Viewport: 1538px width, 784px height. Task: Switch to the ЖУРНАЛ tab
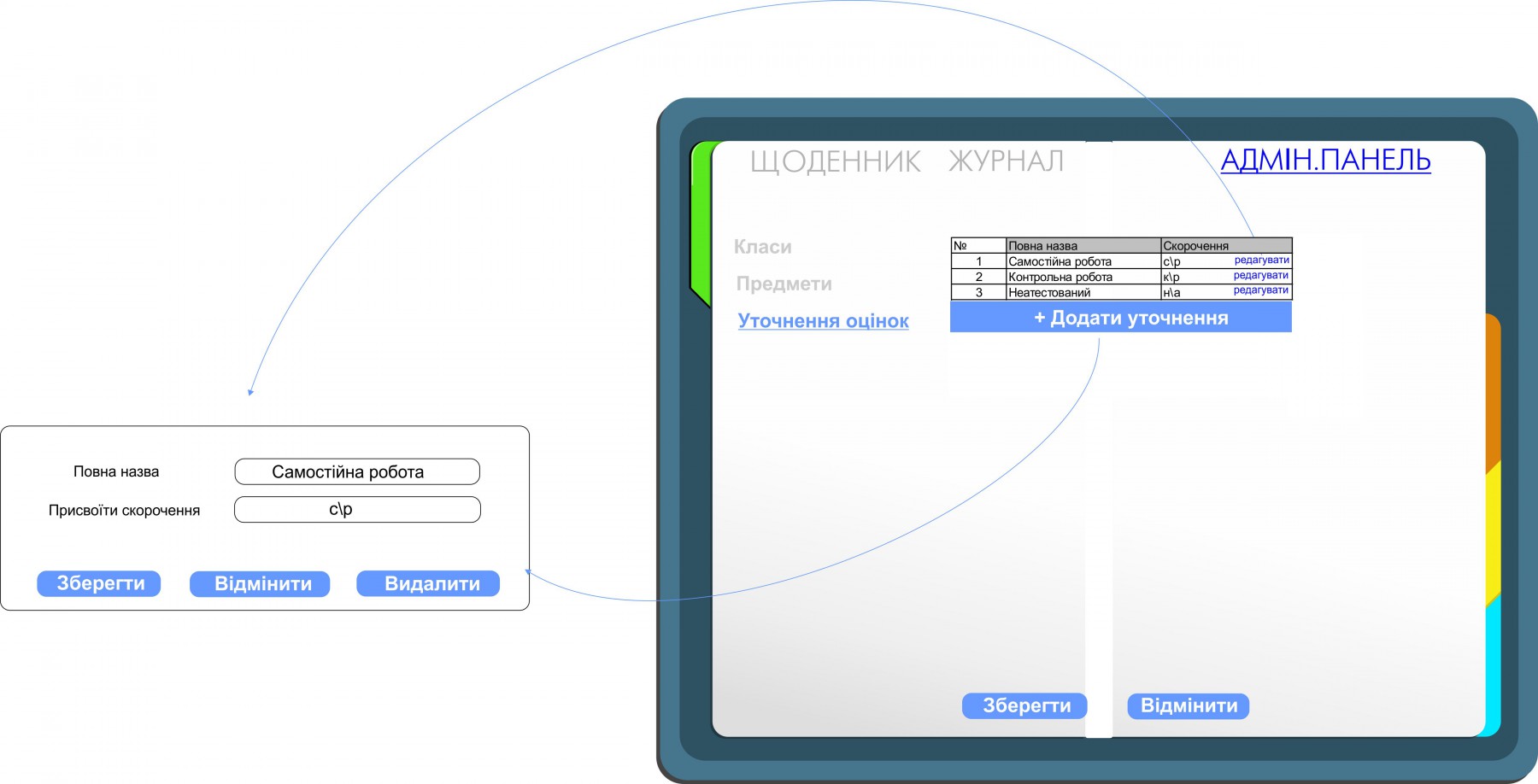pyautogui.click(x=1006, y=161)
